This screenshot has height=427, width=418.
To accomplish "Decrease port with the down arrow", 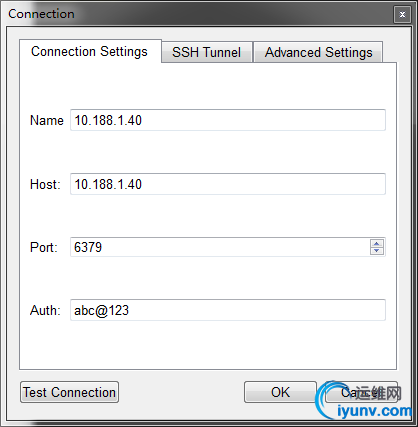I will point(377,251).
